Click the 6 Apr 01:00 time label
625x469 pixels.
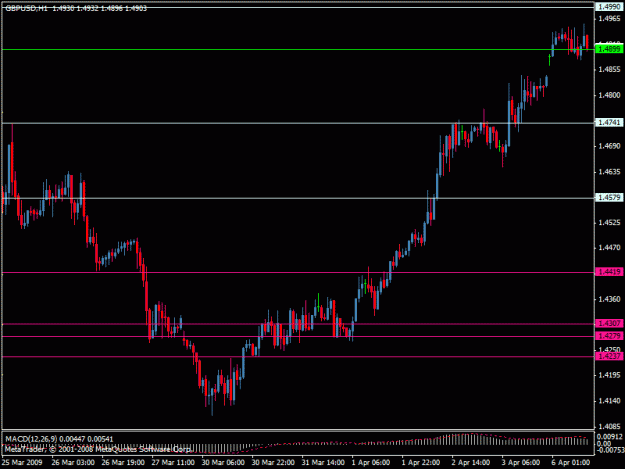pos(571,462)
